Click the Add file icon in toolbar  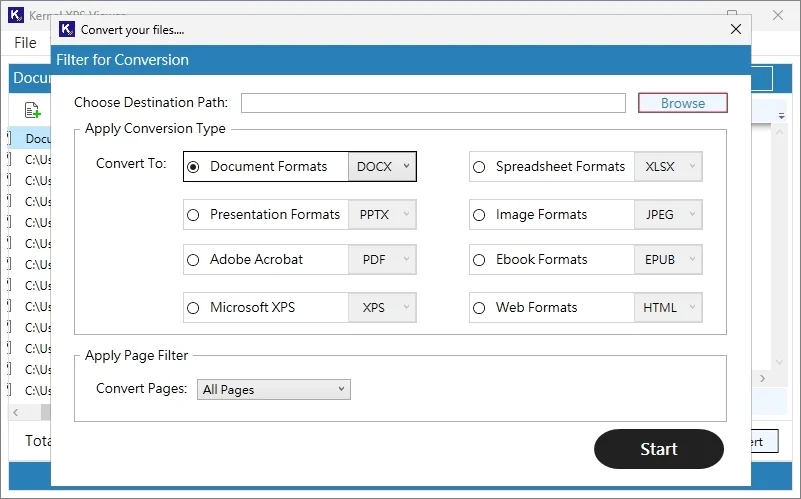(x=32, y=110)
